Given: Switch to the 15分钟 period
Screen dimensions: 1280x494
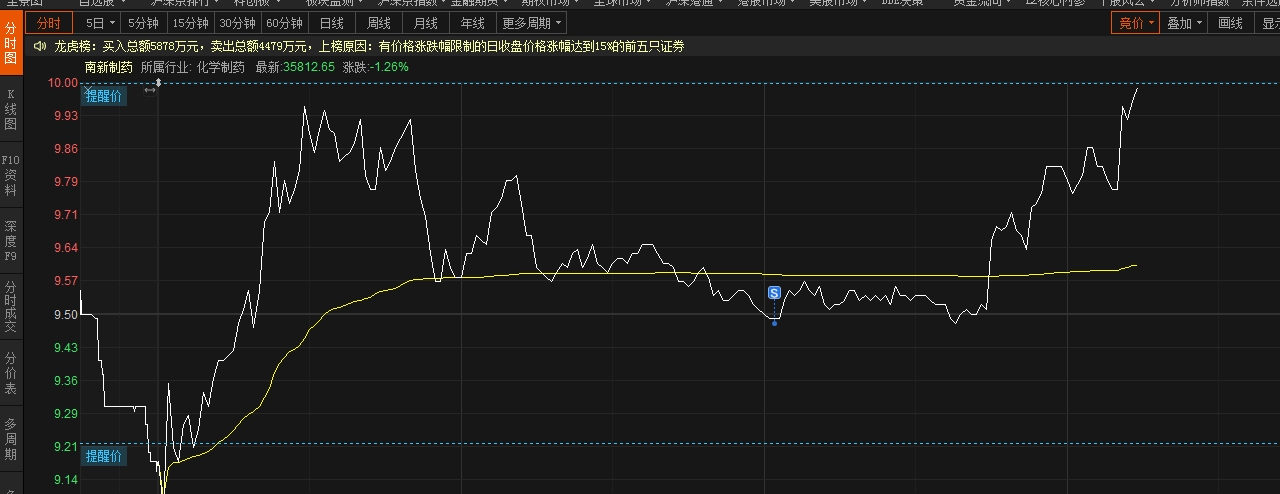Looking at the screenshot, I should pos(190,22).
